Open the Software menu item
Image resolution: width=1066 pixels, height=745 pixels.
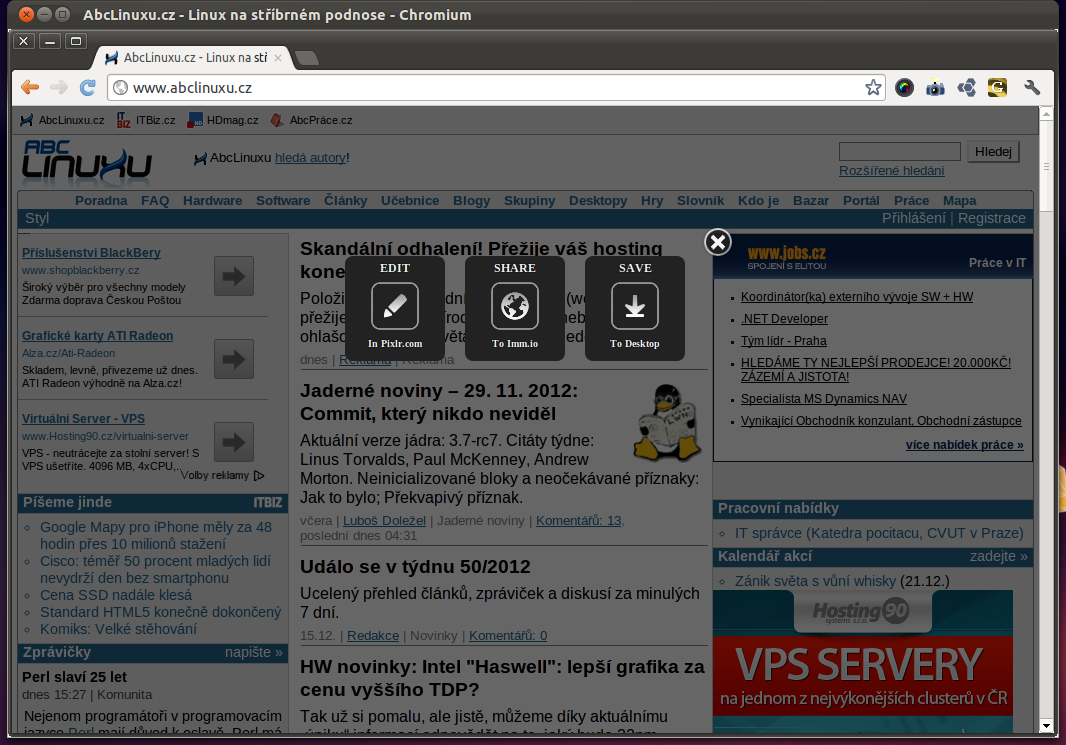point(283,201)
